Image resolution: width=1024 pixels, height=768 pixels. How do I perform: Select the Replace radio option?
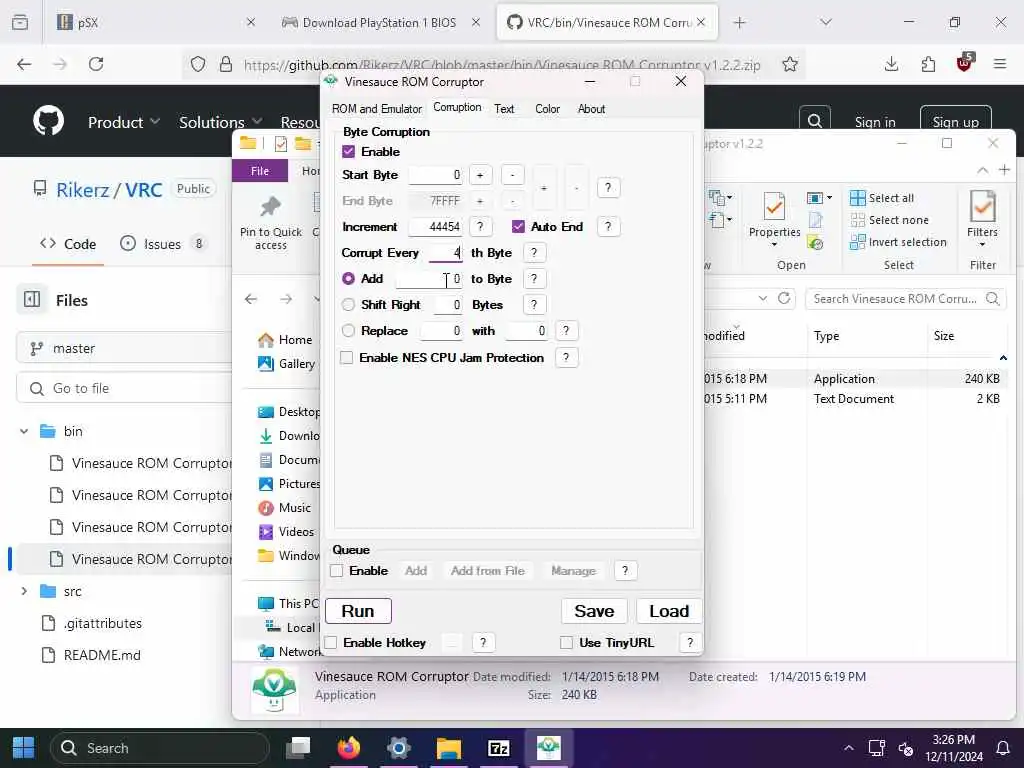[x=349, y=331]
